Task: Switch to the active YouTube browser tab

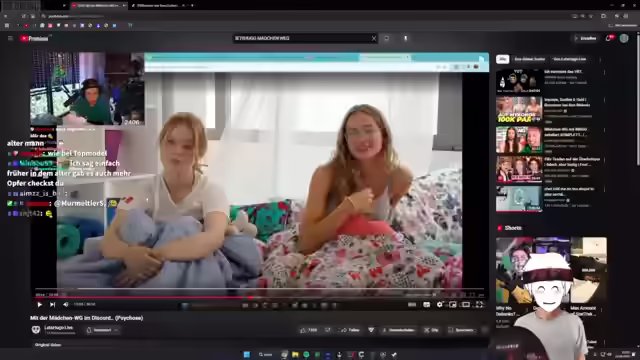Action: click(98, 6)
